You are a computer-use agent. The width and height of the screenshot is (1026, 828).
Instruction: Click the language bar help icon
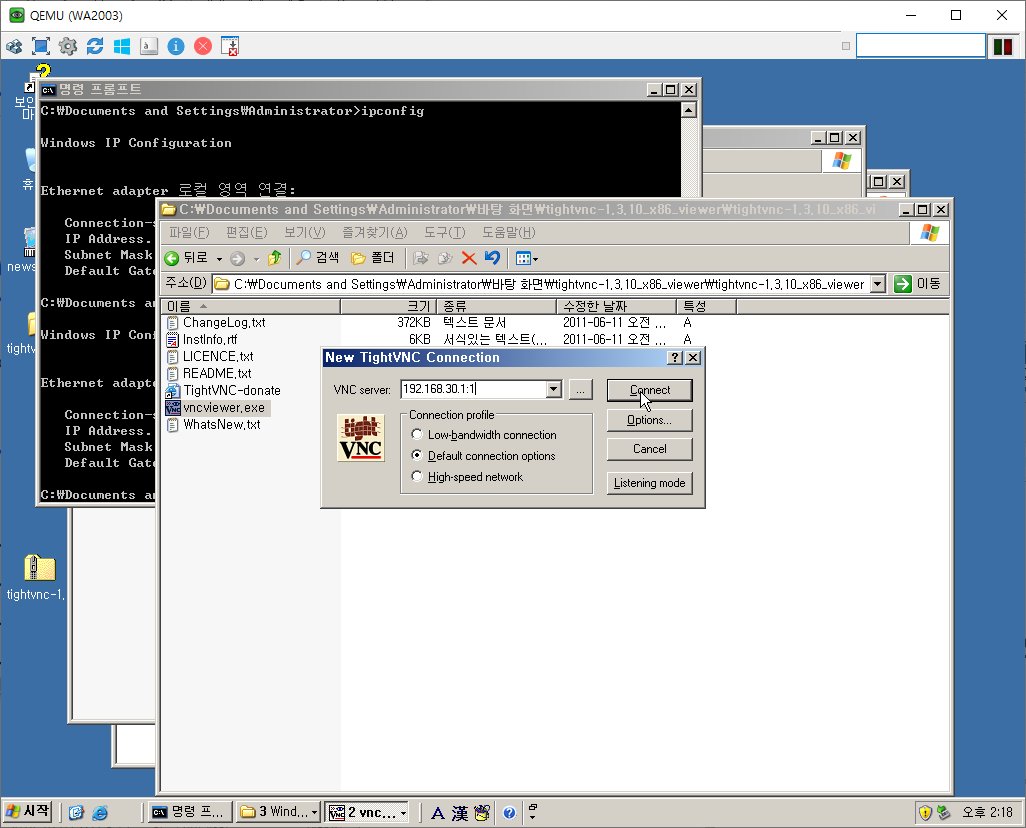tap(509, 813)
